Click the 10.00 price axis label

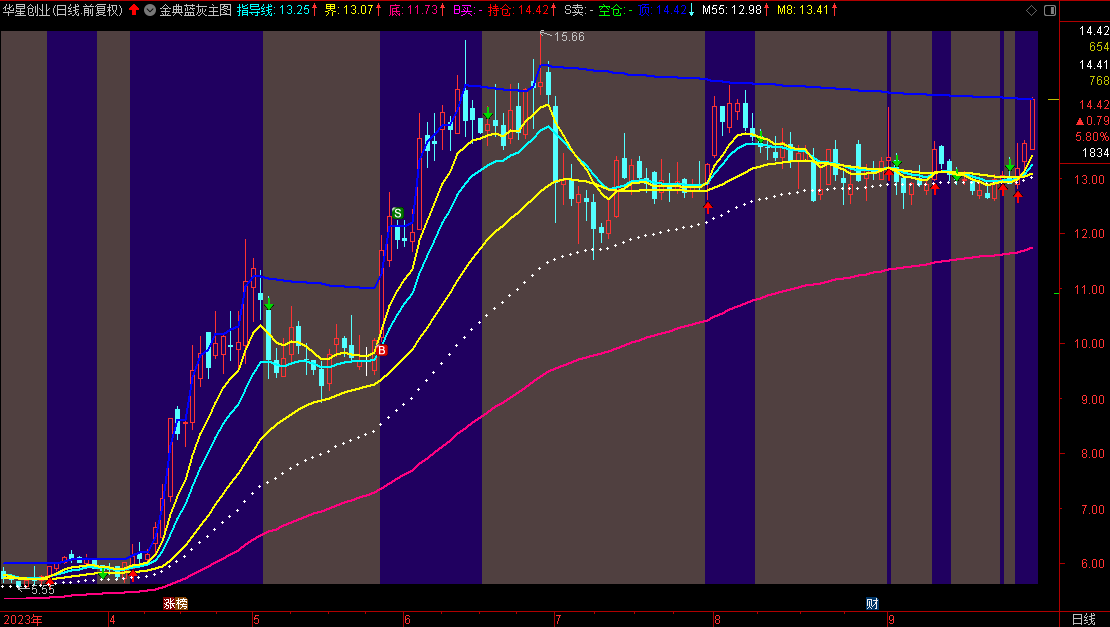tap(1091, 344)
